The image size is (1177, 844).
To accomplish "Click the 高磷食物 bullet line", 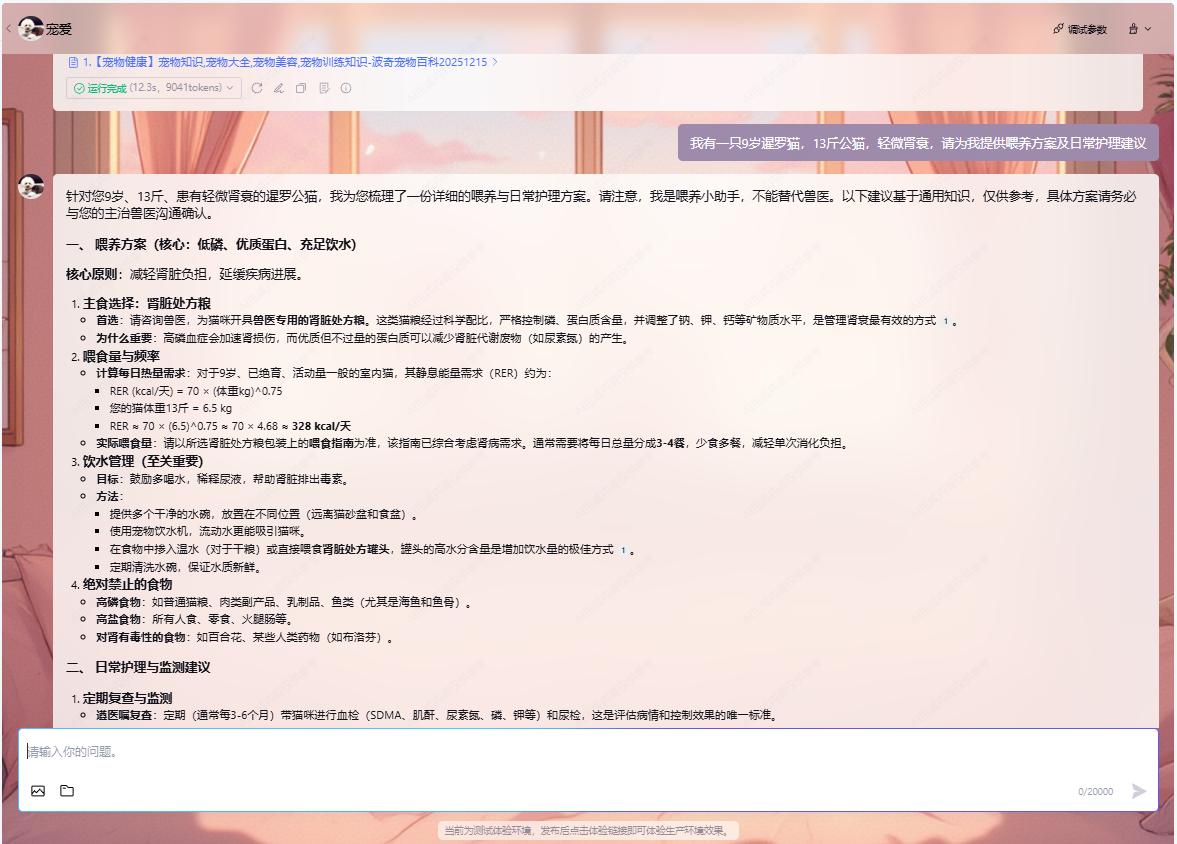I will [283, 601].
